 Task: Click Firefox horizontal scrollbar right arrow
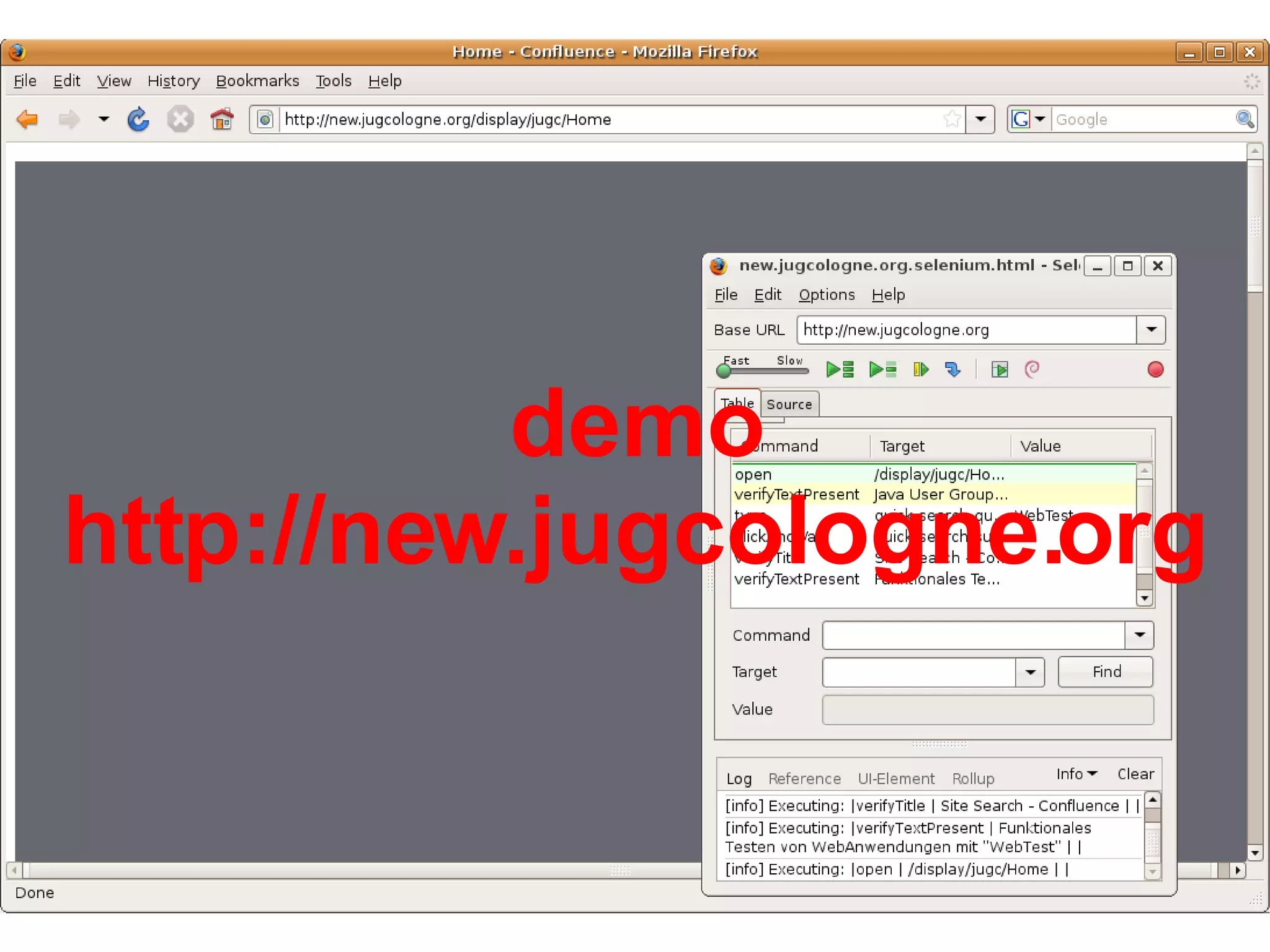pos(1238,870)
